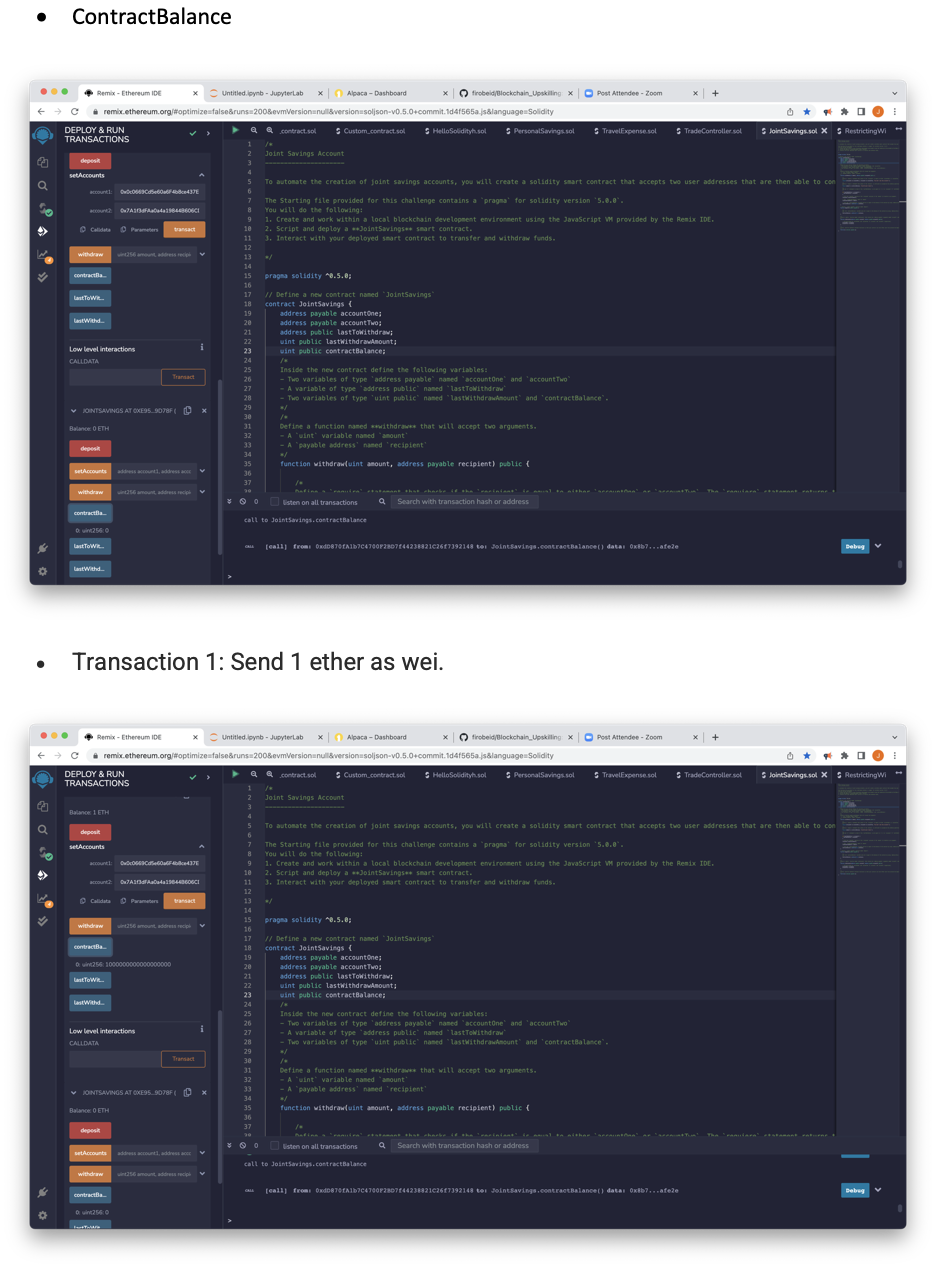
Task: Expand Debug row chevron in ContractBalance screenshot terminal
Action: point(878,547)
